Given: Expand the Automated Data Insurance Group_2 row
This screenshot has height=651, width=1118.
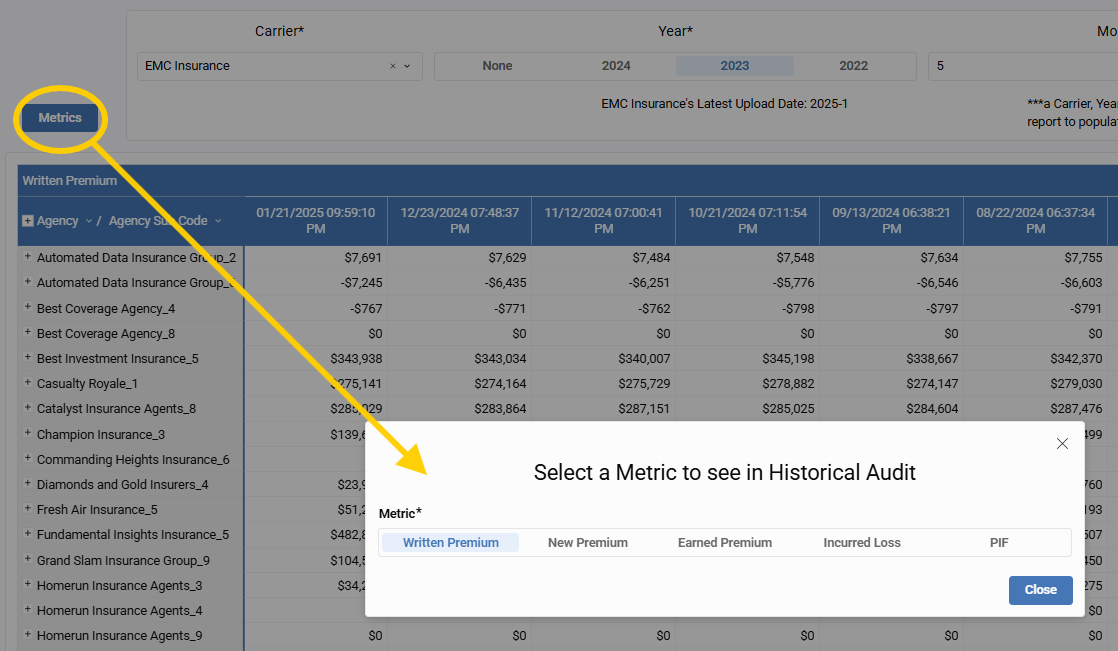Looking at the screenshot, I should (28, 257).
